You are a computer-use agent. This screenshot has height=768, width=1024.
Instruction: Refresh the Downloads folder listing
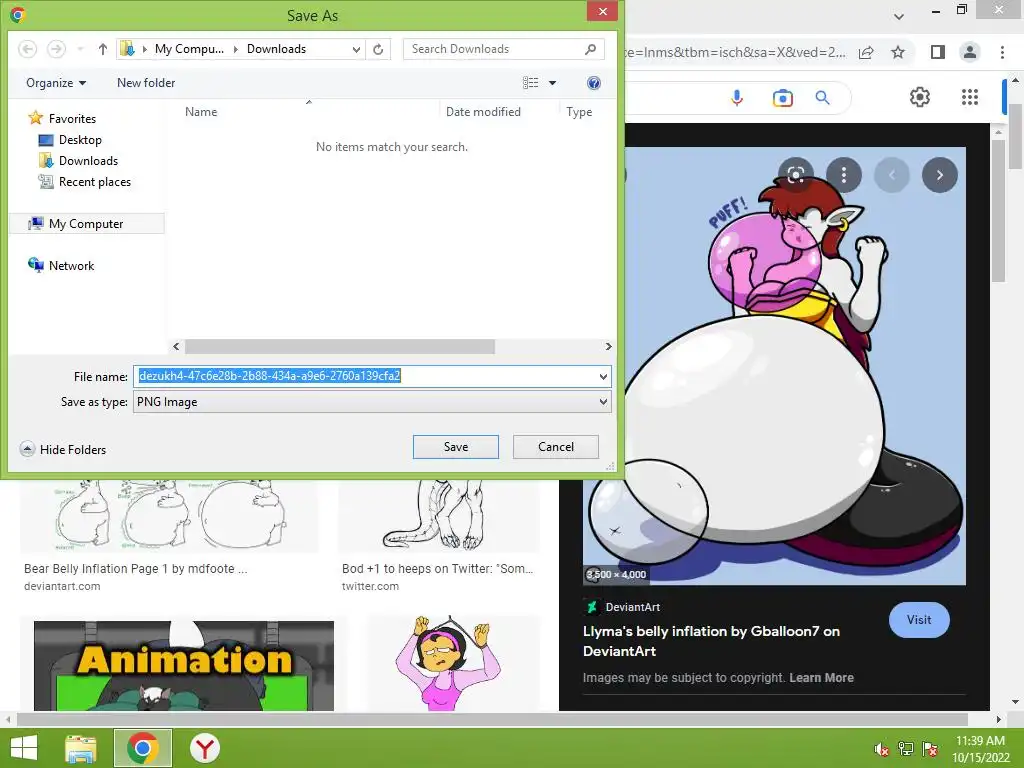click(378, 49)
